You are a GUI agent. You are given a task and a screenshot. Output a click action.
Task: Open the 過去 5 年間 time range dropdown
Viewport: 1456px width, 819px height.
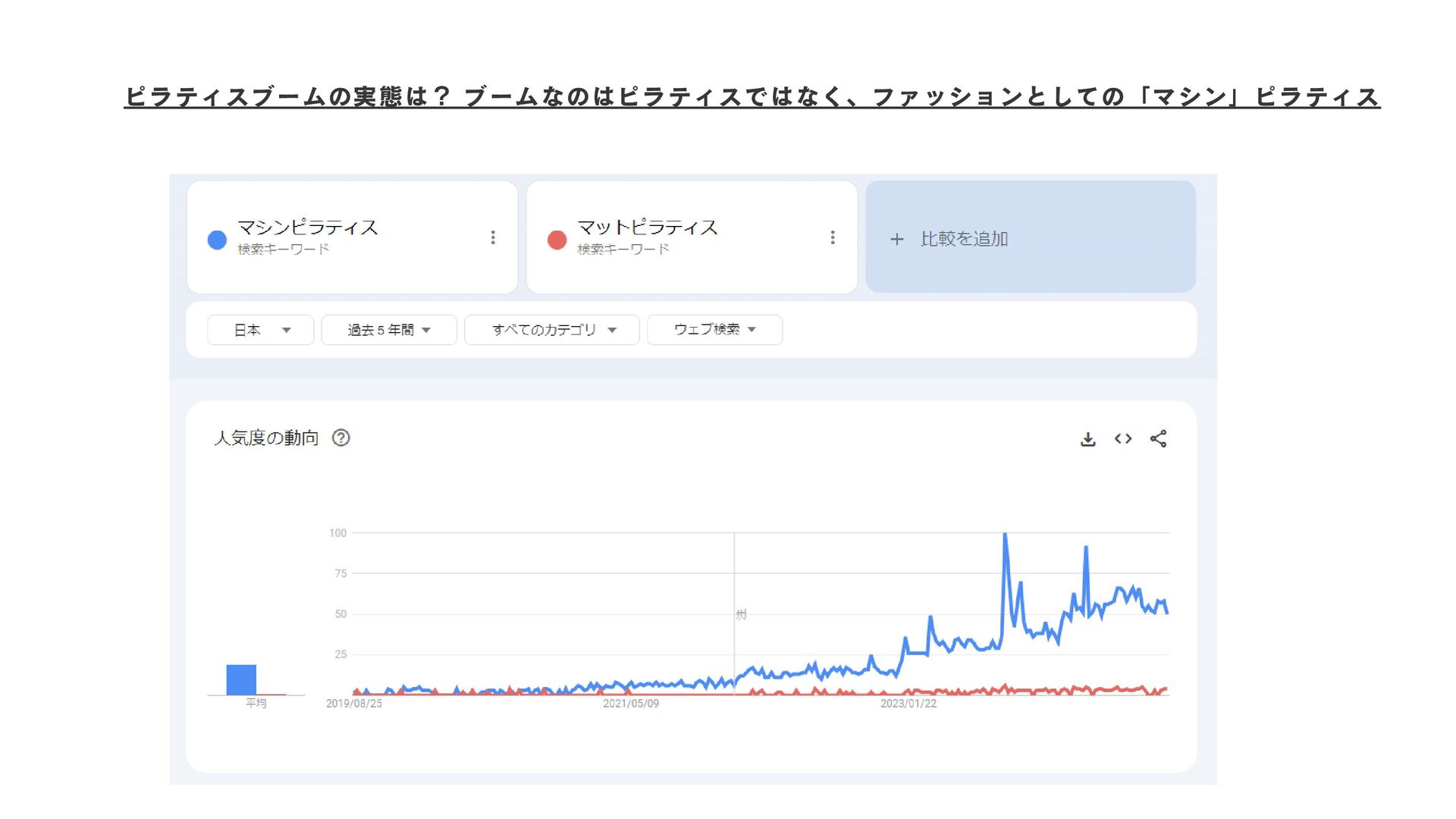pos(389,330)
